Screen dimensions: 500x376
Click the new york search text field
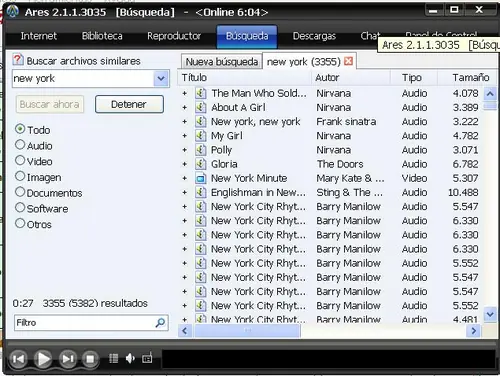pyautogui.click(x=83, y=79)
